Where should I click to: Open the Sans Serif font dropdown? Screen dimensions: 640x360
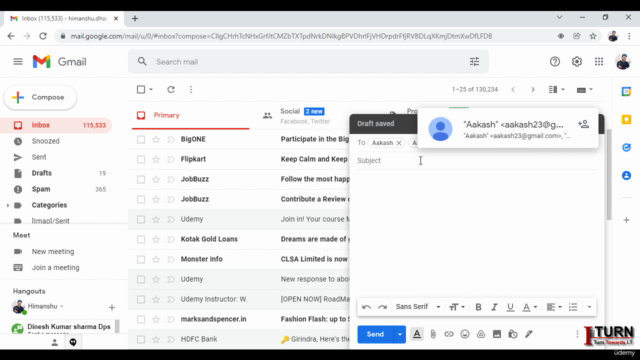pyautogui.click(x=418, y=307)
